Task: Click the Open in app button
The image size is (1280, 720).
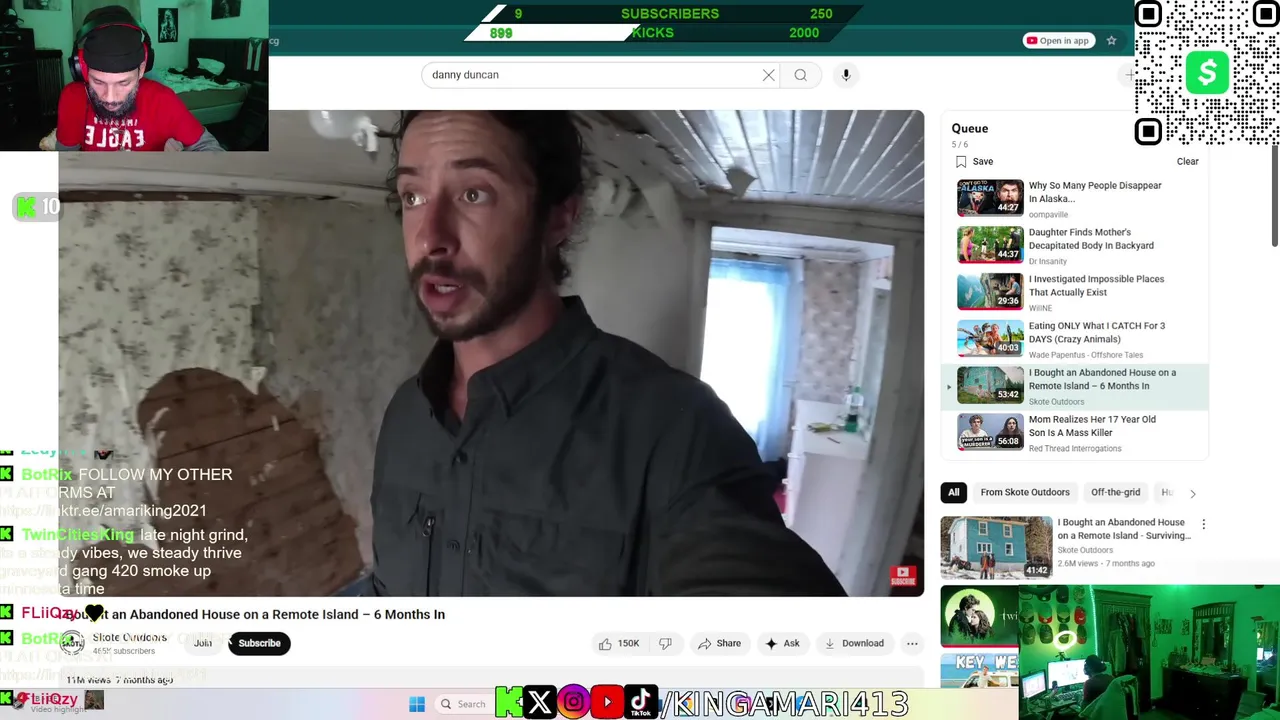Action: click(x=1058, y=41)
